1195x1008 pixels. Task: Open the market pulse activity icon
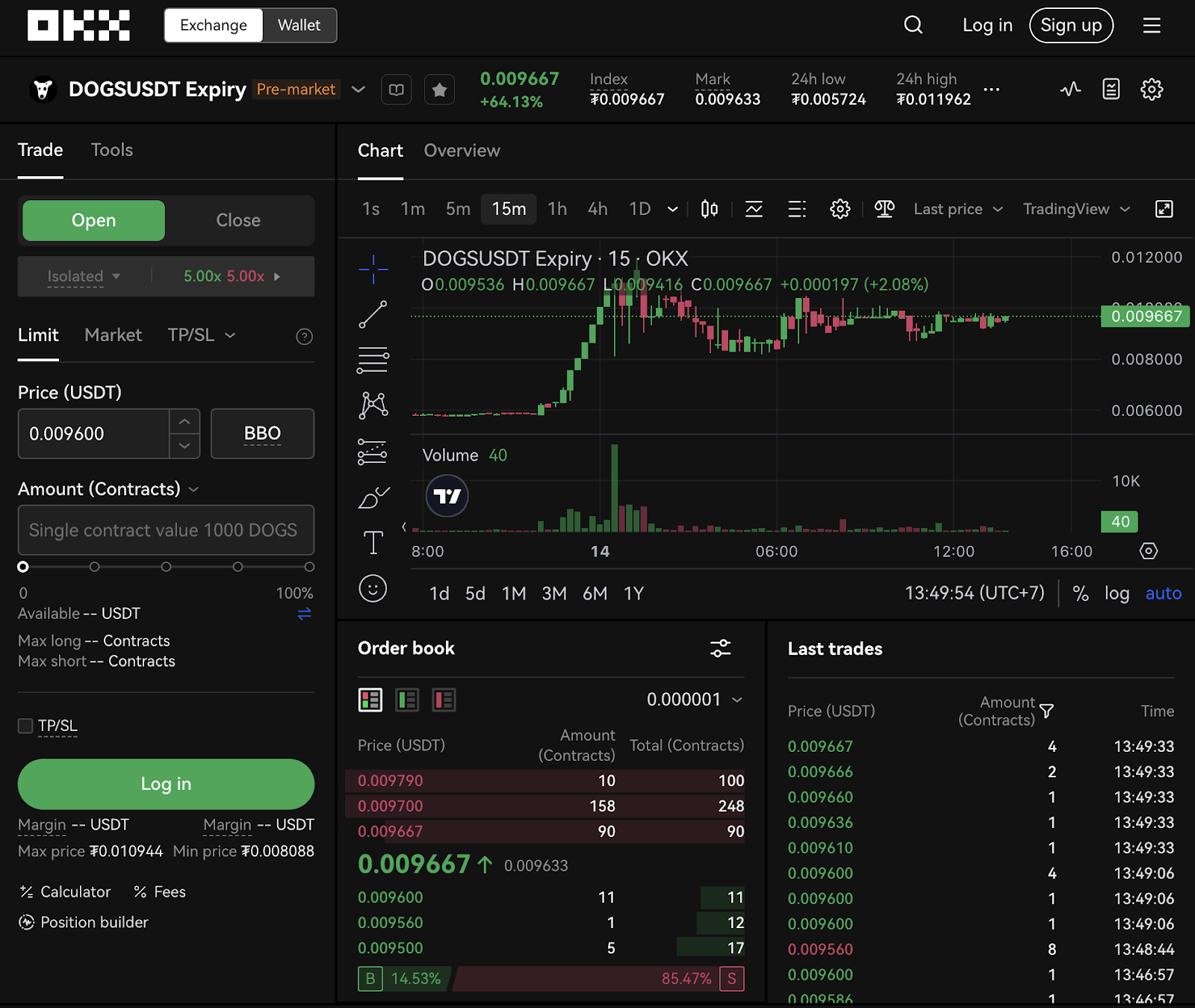pos(1070,90)
